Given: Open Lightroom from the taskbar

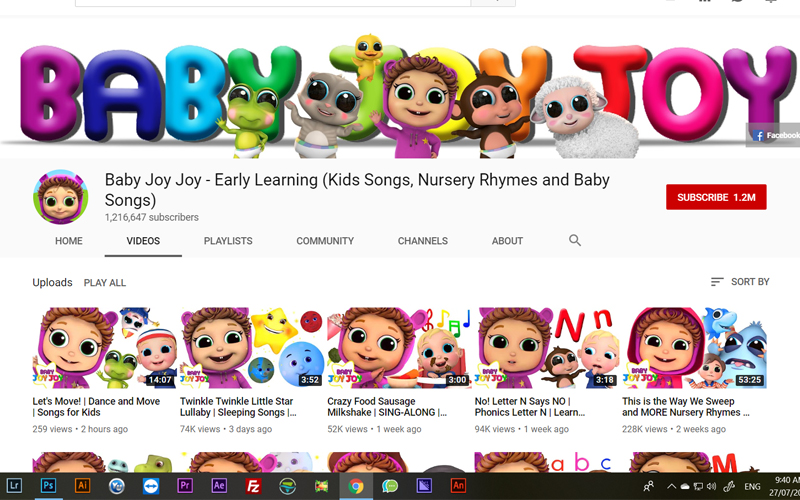Looking at the screenshot, I should [x=14, y=486].
